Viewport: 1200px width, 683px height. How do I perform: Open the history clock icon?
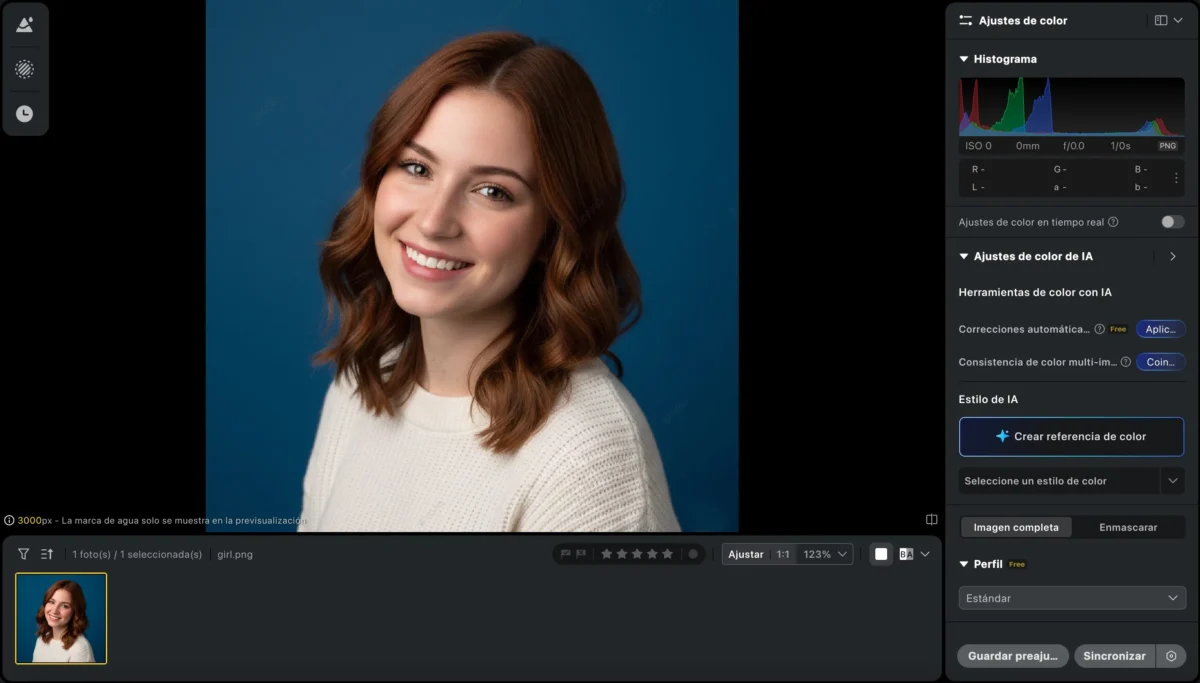coord(25,114)
